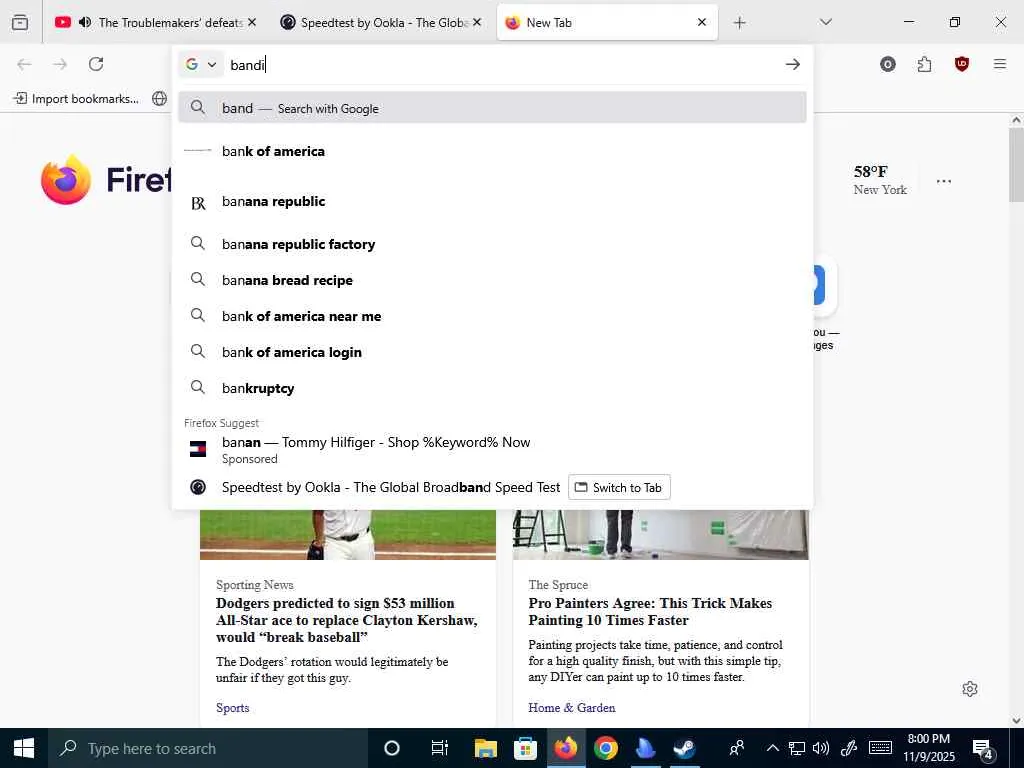Close the Troublemakers' YouTube tab
Screen dimensions: 1024x768
(252, 22)
